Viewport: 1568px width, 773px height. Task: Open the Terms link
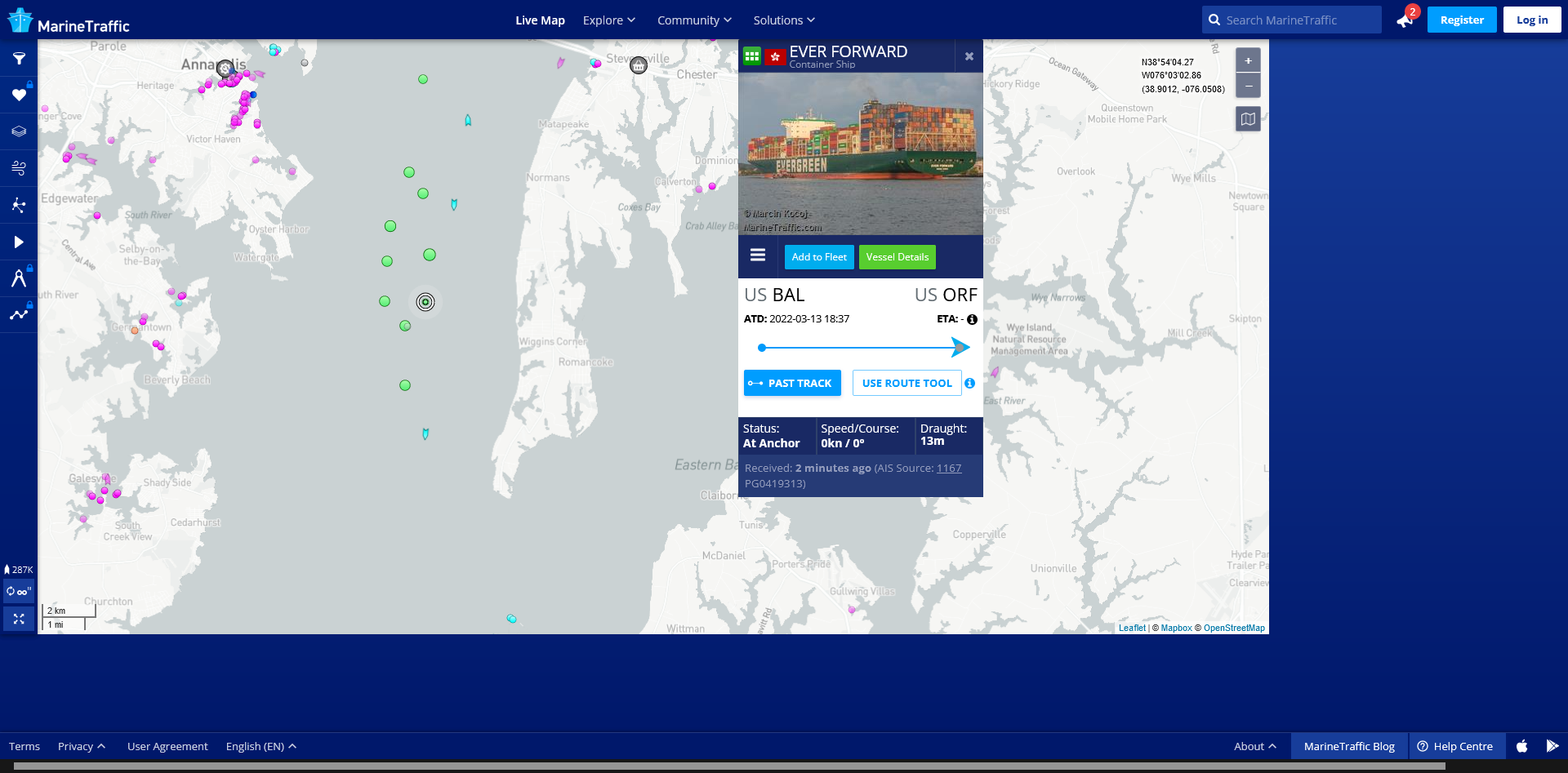24,747
